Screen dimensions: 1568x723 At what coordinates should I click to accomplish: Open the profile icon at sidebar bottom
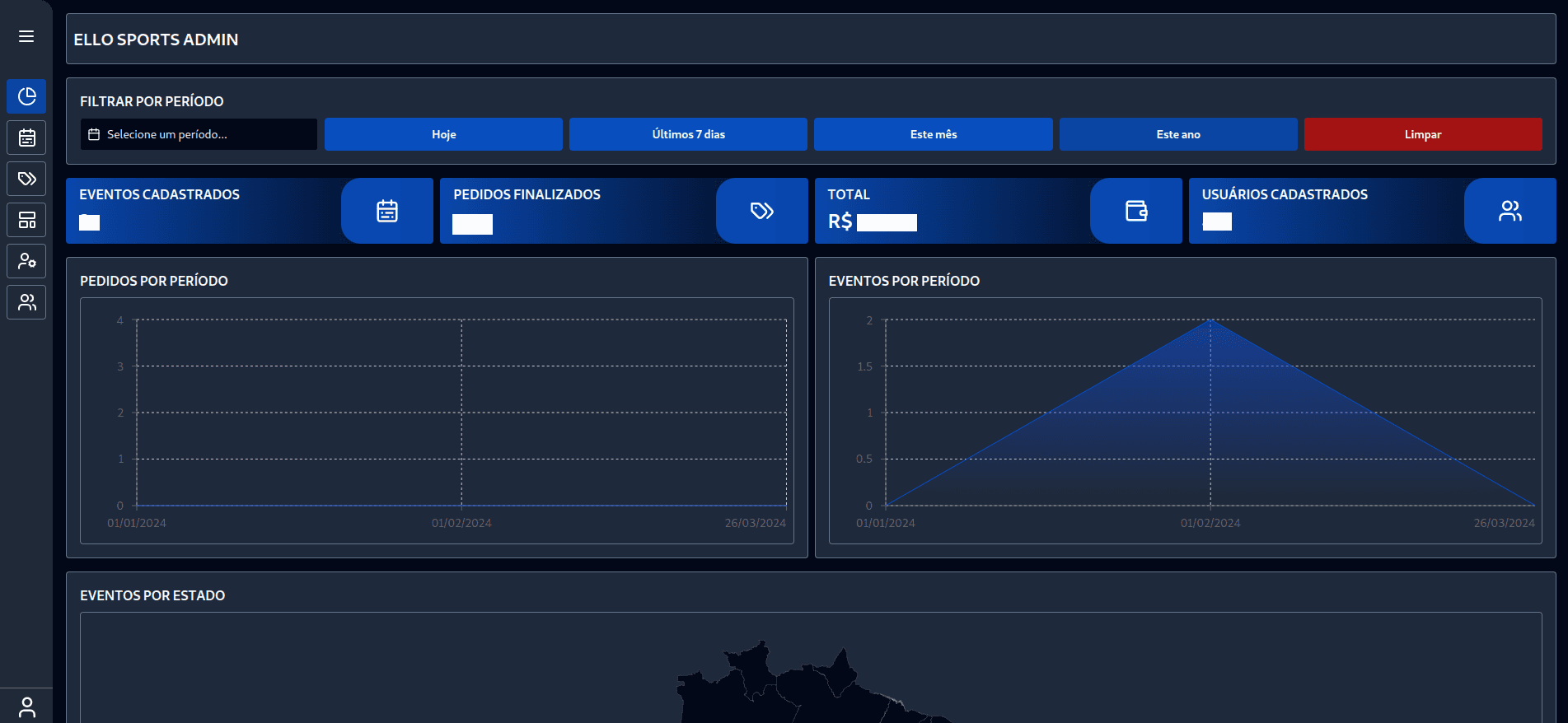pyautogui.click(x=26, y=707)
